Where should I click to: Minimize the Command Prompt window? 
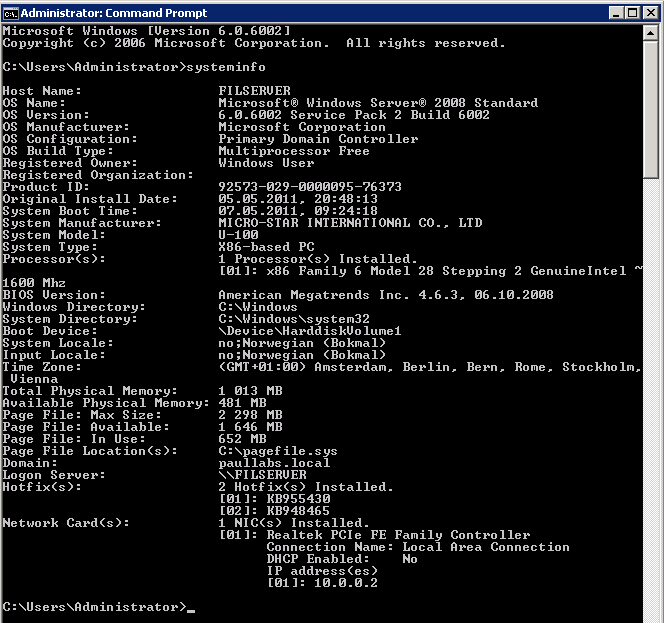click(617, 13)
